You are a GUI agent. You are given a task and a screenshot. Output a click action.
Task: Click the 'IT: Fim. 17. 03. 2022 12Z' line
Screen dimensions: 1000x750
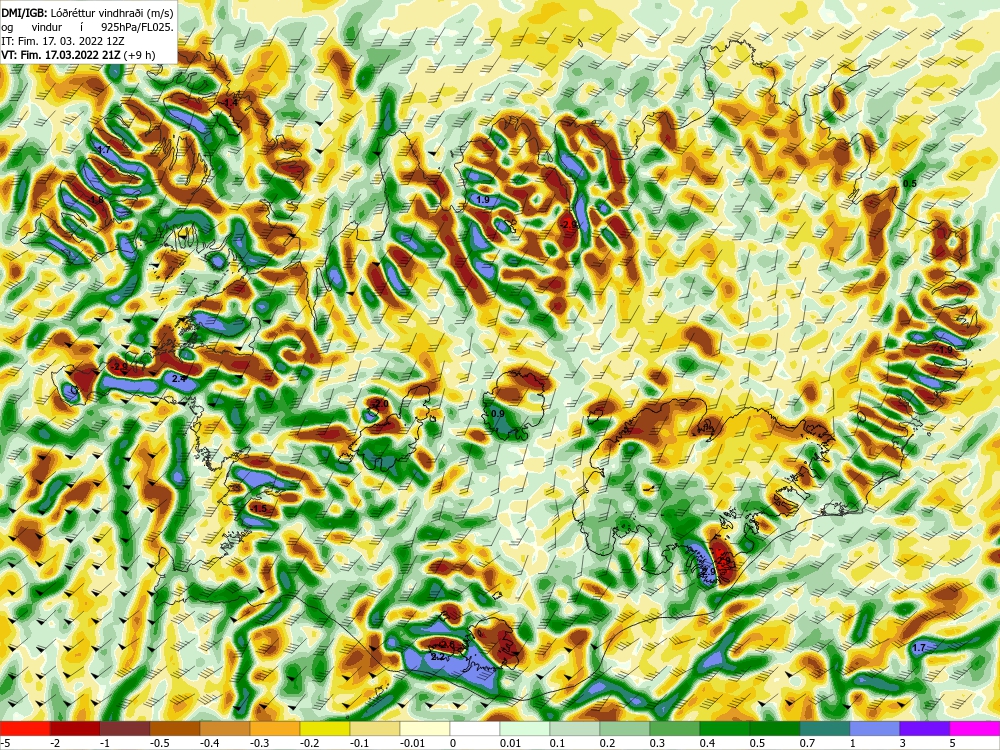point(62,41)
